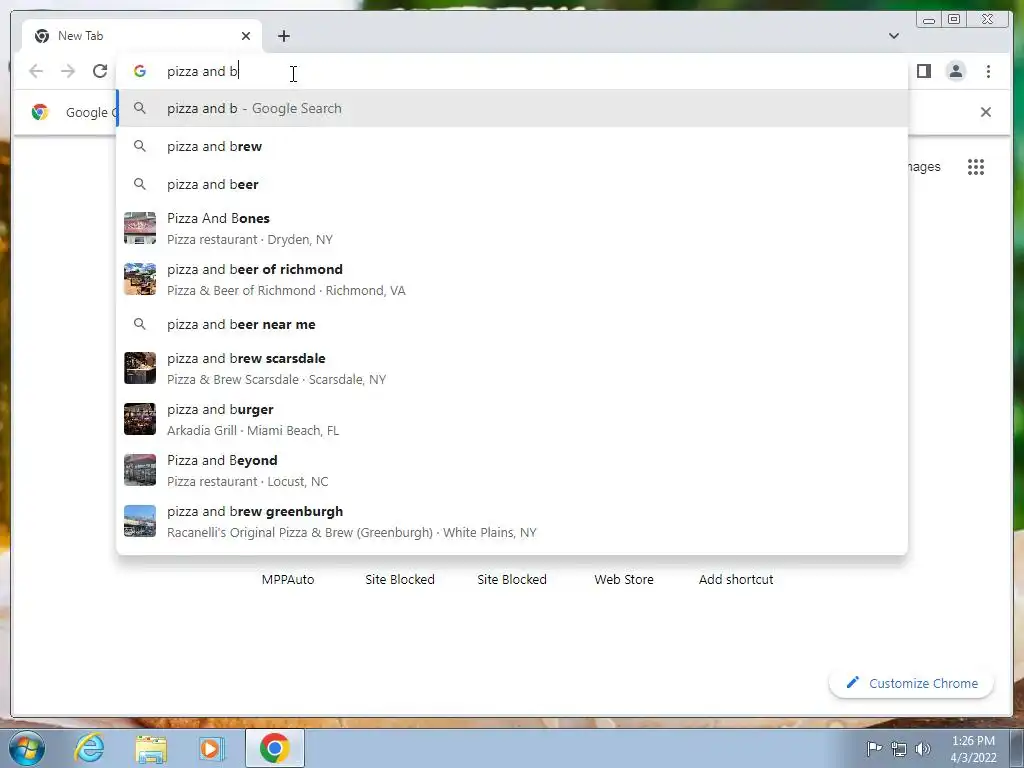This screenshot has width=1024, height=768.
Task: Close the New Tab tab
Action: [x=246, y=36]
